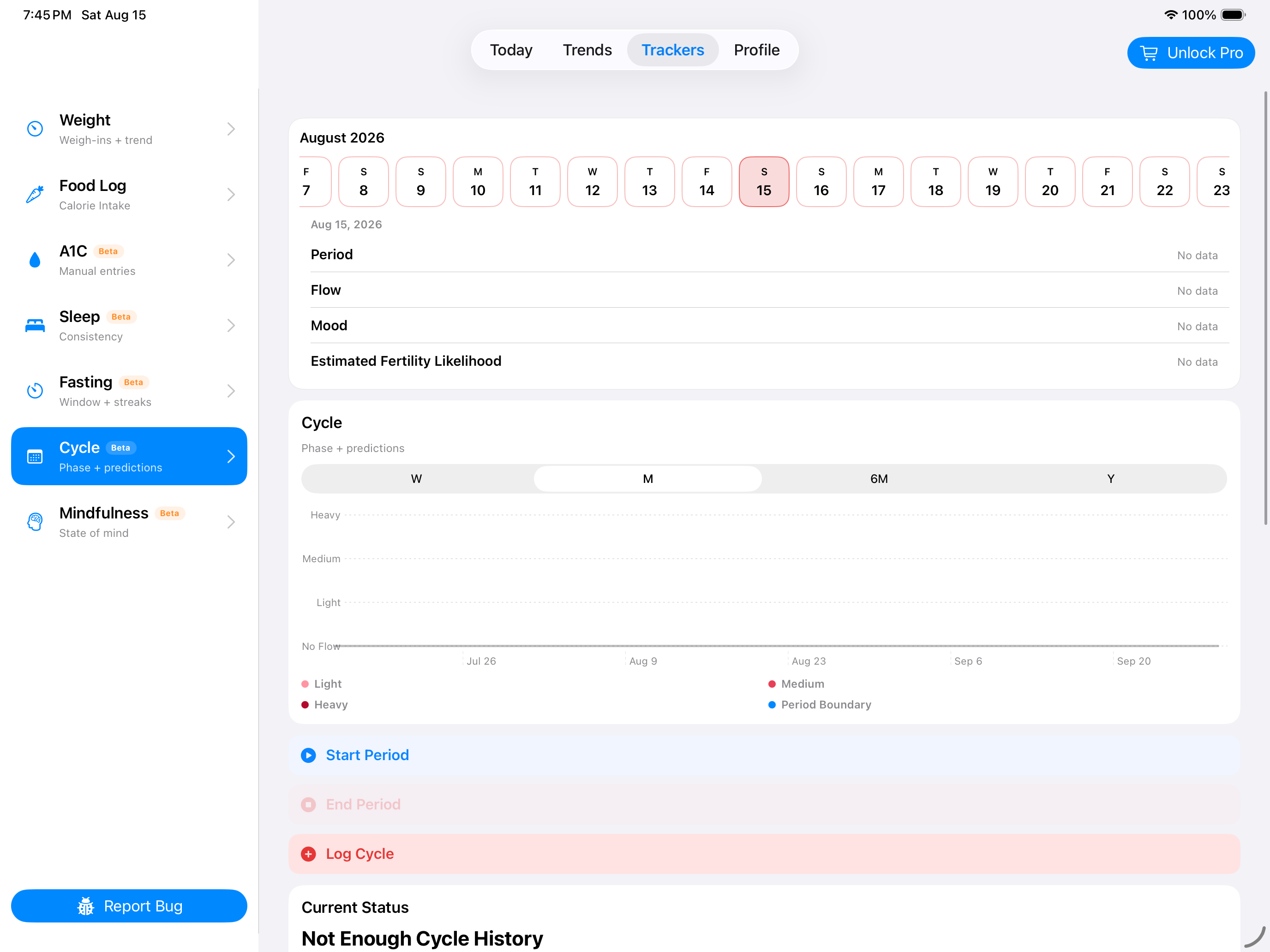Tap the A1C blood drop icon

[35, 260]
